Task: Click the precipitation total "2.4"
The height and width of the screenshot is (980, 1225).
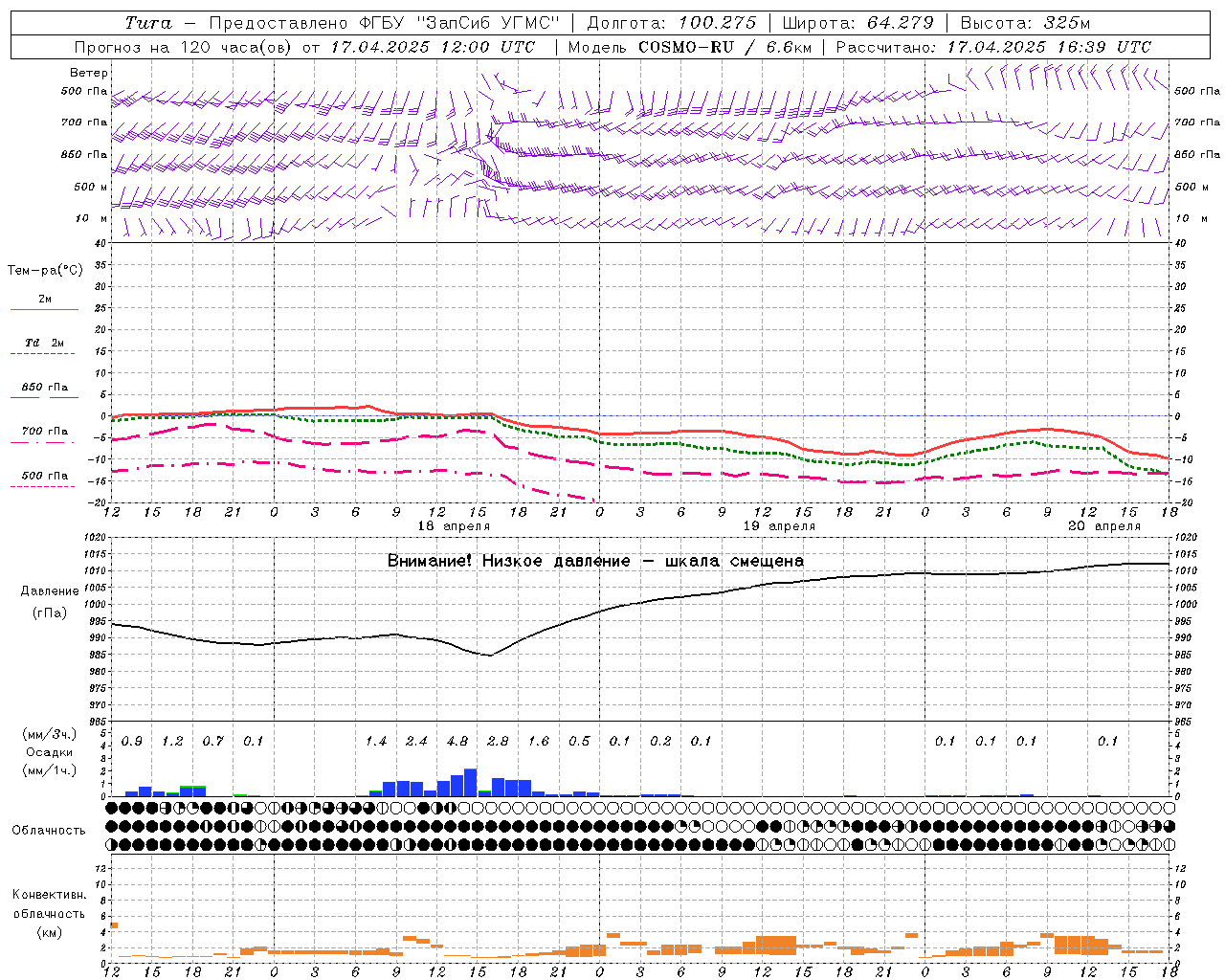Action: (416, 742)
